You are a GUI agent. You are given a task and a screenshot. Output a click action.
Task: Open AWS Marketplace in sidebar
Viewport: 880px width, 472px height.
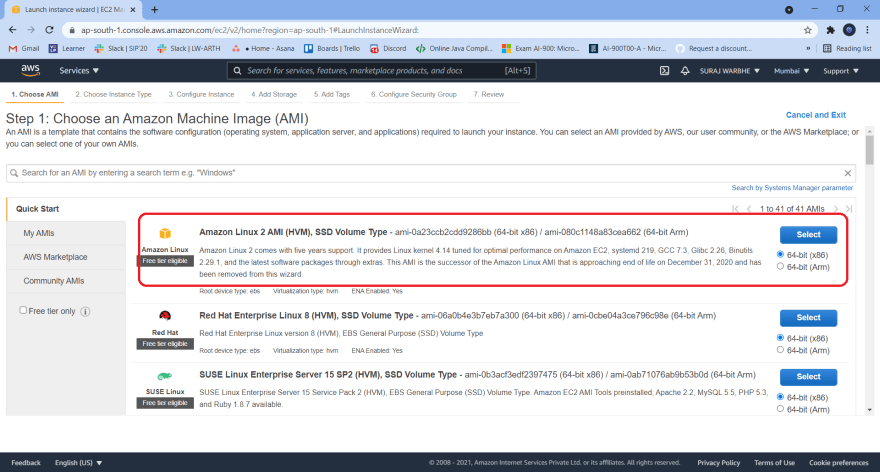tap(66, 257)
